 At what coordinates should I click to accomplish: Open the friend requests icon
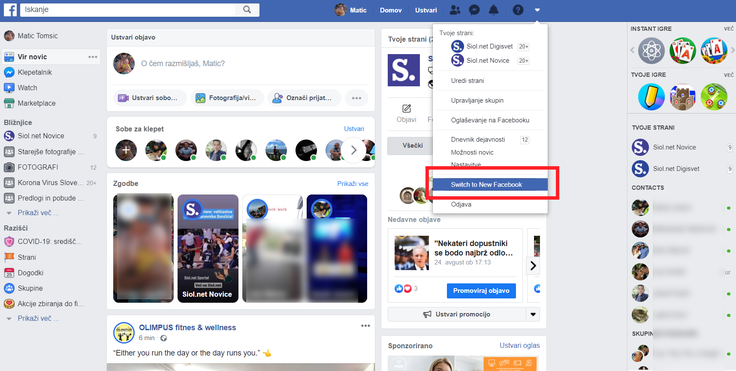pyautogui.click(x=454, y=10)
